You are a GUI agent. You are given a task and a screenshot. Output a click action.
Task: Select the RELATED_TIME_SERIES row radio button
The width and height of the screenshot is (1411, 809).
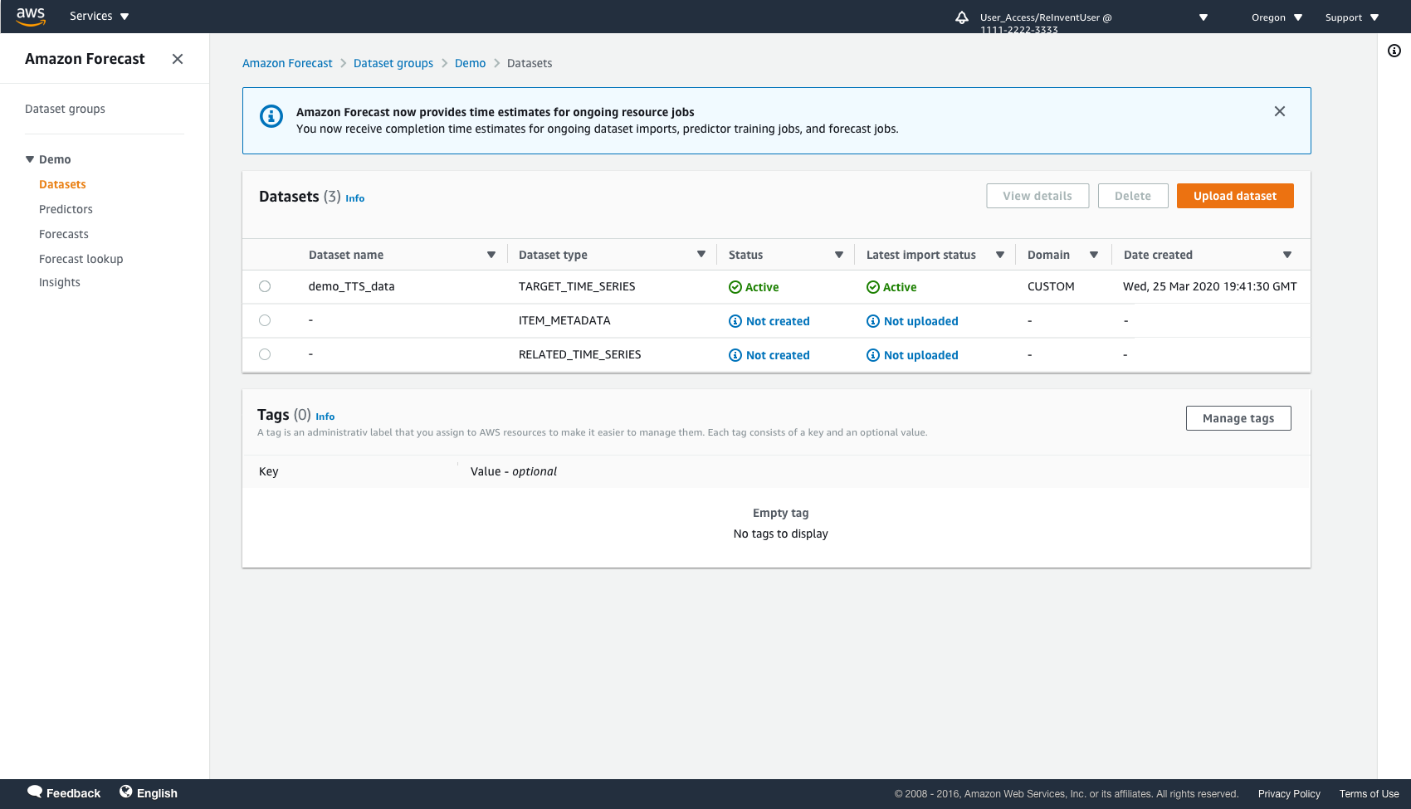click(265, 354)
